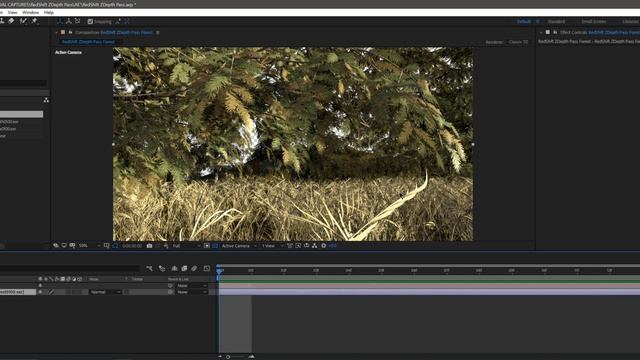
Task: Toggle hide shy layers switch
Action: pyautogui.click(x=174, y=268)
